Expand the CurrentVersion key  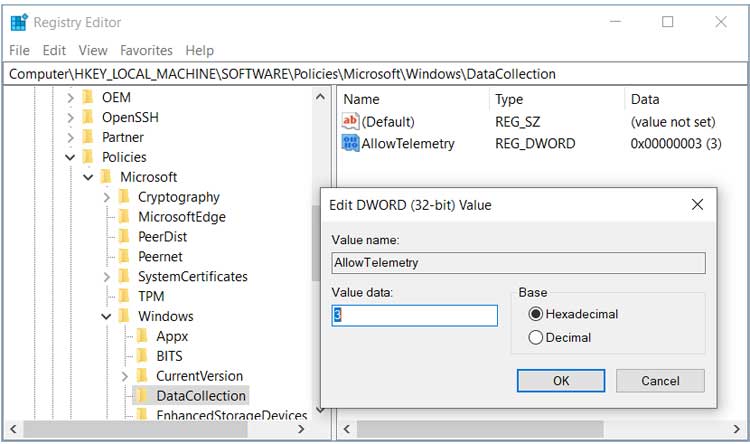pos(125,377)
